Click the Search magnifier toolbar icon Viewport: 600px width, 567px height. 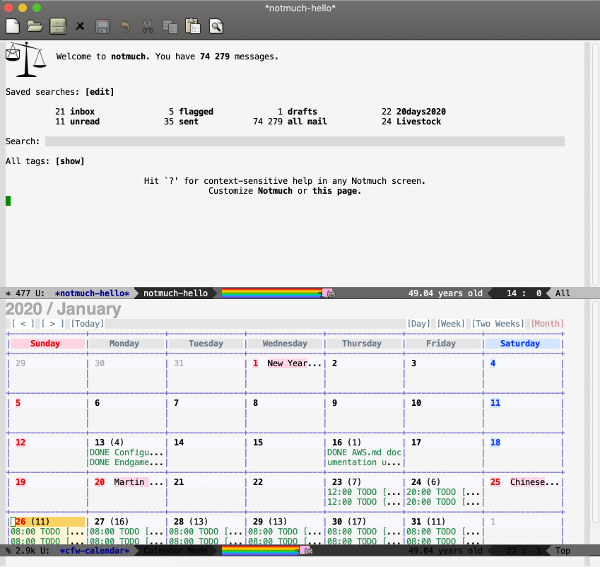pos(215,25)
